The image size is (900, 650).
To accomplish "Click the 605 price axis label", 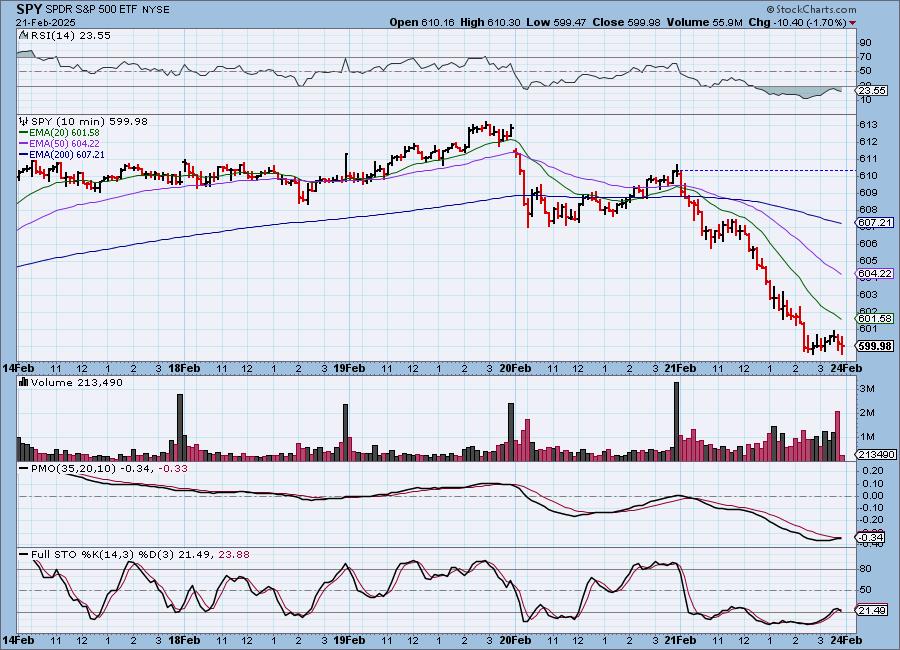I will [x=869, y=260].
